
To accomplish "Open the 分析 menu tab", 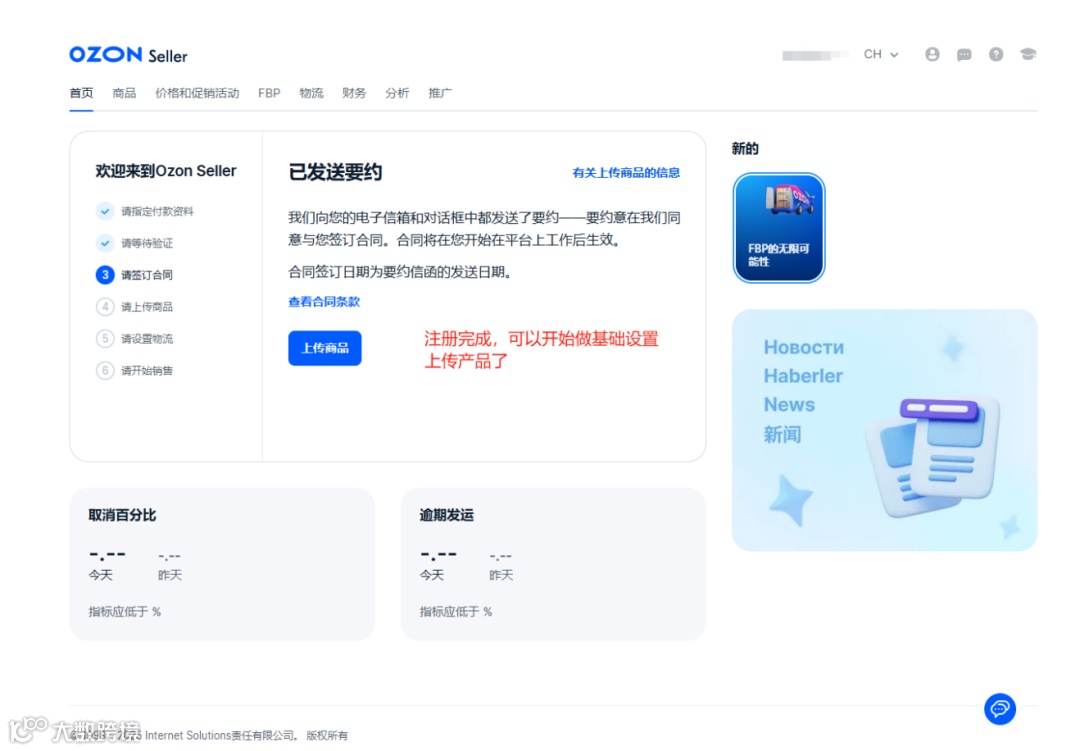I will 397,93.
